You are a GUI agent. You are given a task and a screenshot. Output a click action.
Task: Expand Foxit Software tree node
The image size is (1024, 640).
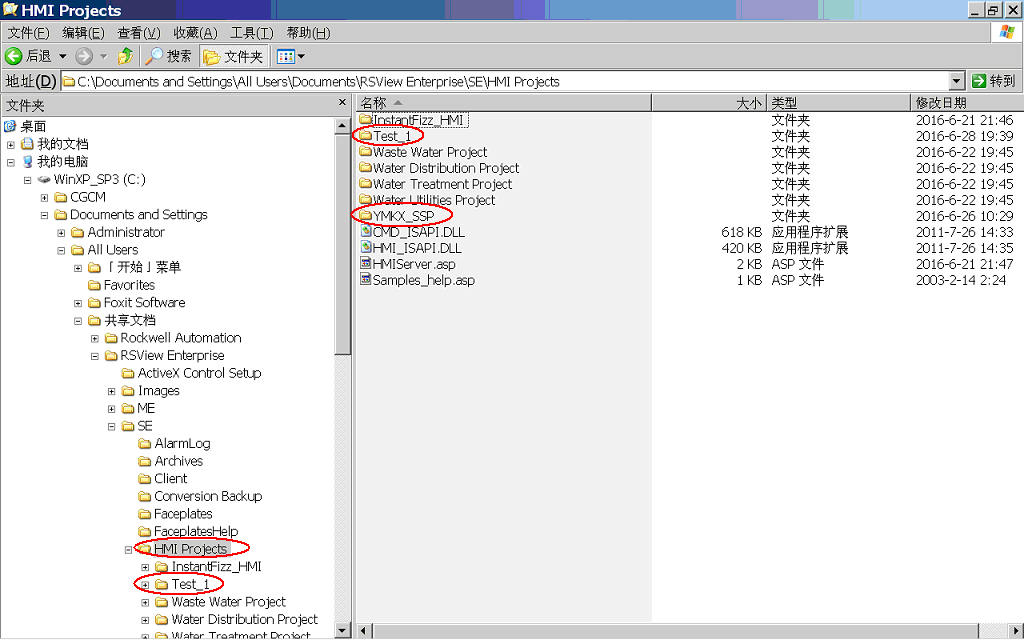click(78, 303)
